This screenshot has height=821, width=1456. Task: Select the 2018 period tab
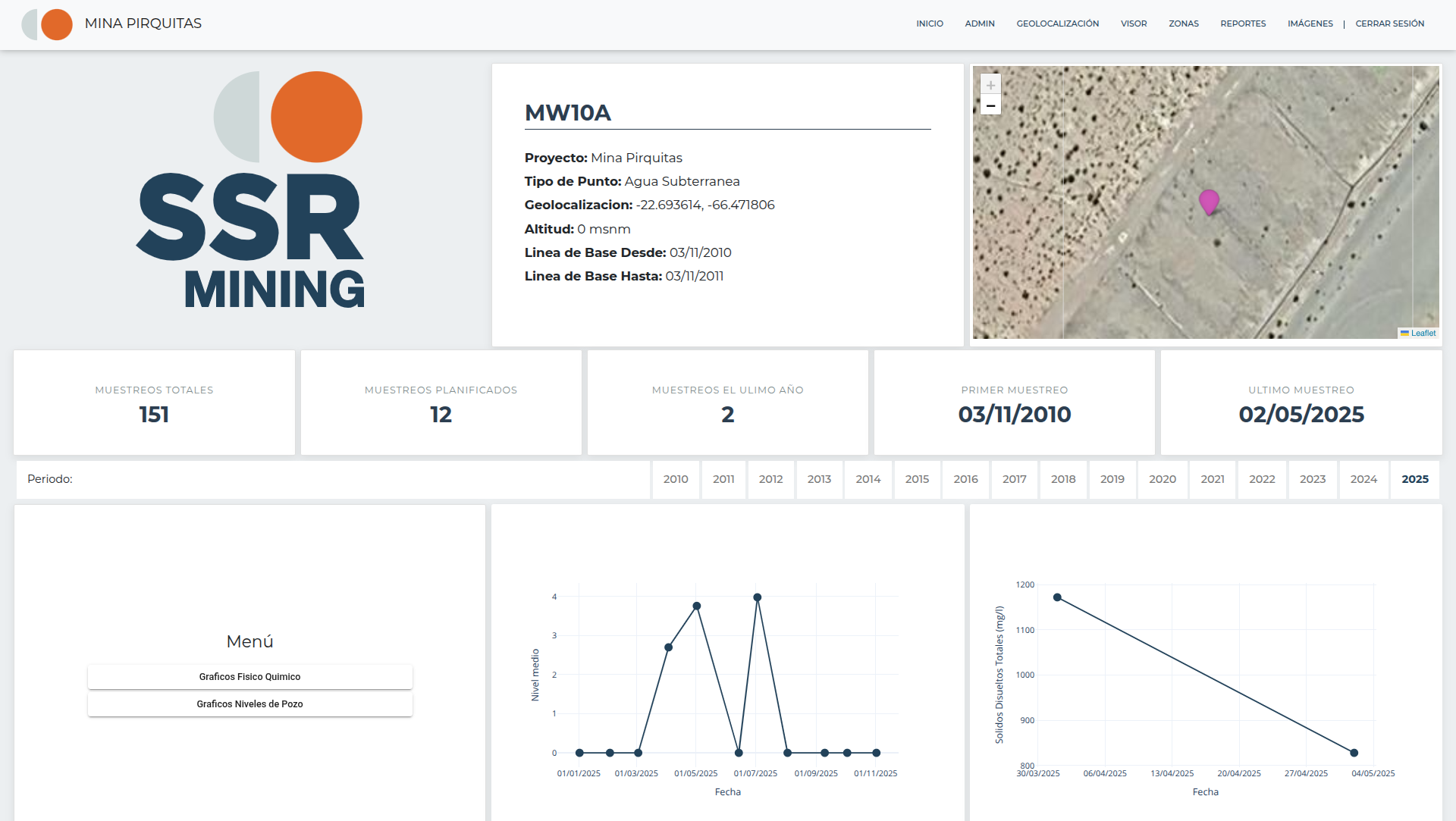[x=1062, y=479]
